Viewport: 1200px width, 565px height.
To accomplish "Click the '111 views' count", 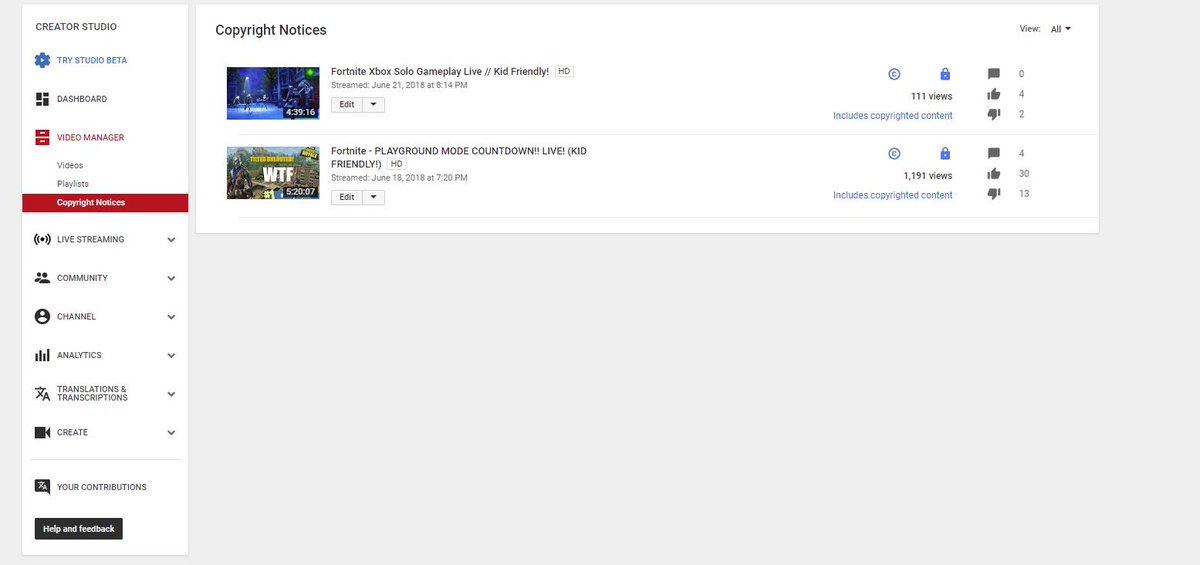I will coord(932,96).
